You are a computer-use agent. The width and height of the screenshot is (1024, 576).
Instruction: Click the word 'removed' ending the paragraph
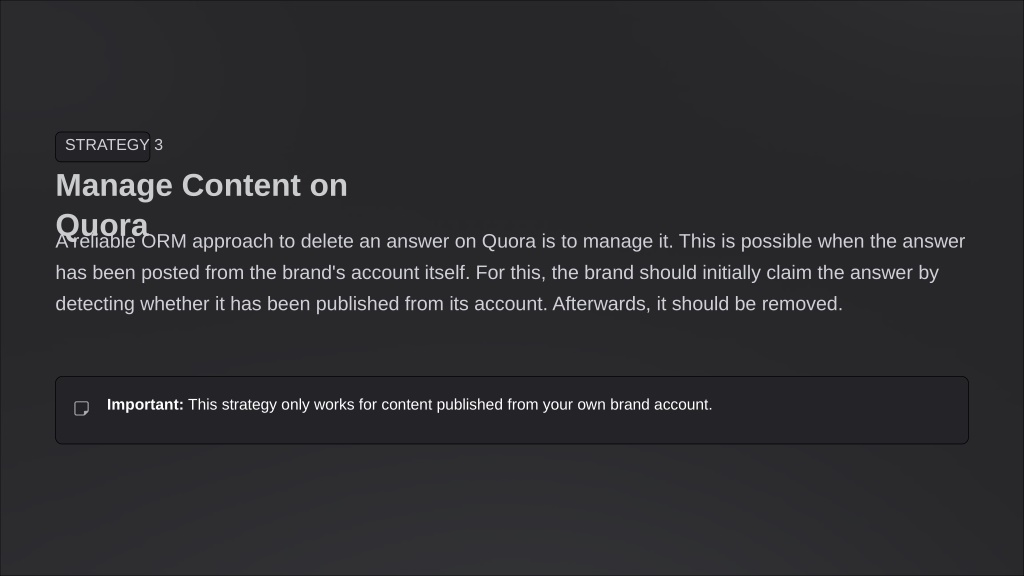(x=800, y=304)
